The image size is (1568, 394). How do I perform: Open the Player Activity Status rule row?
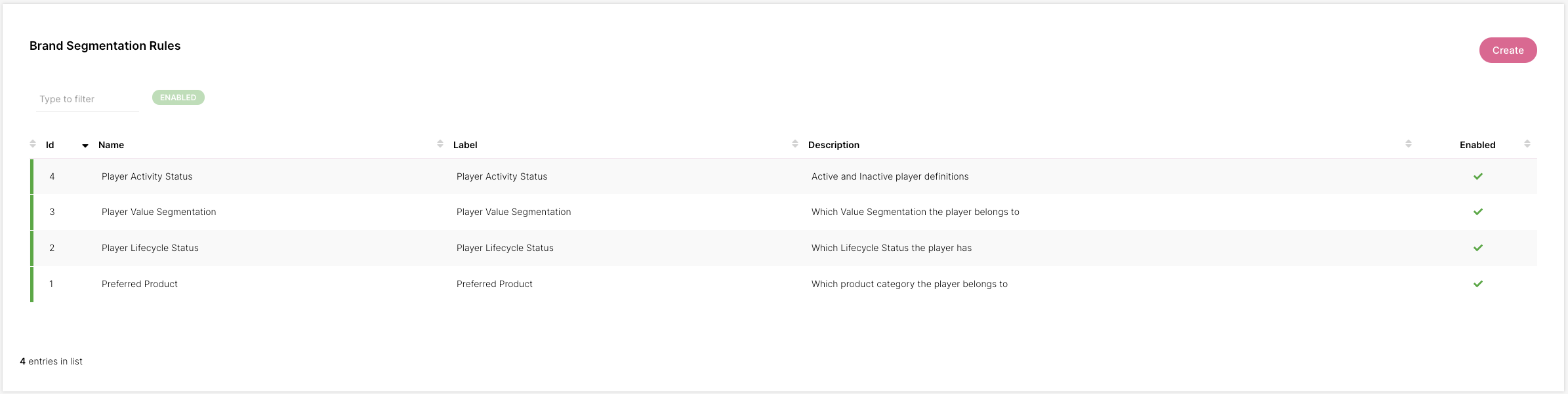point(783,176)
